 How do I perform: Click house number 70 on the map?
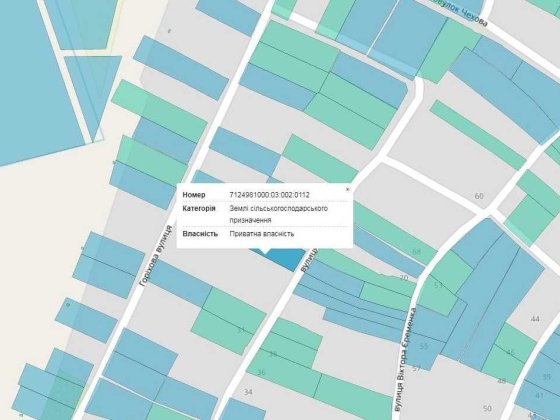click(x=404, y=278)
